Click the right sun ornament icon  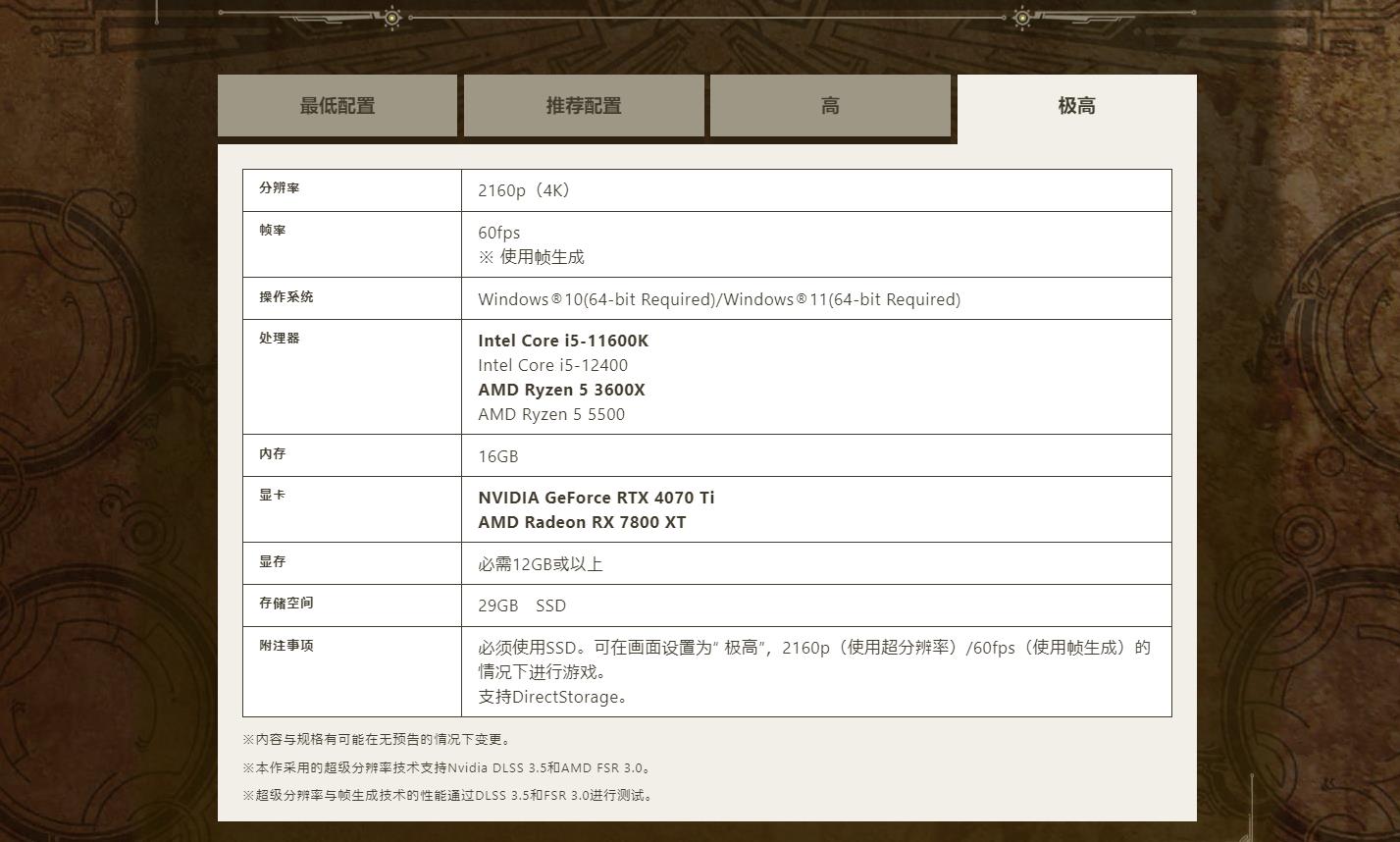pyautogui.click(x=1021, y=17)
